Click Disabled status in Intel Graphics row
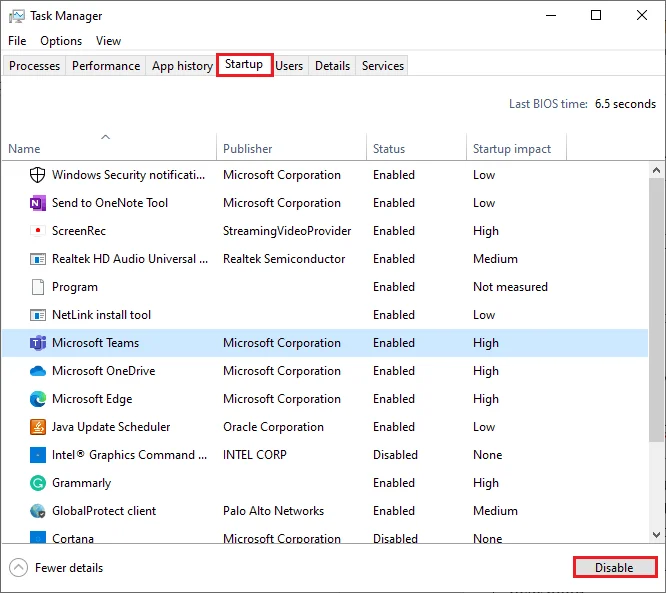This screenshot has height=593, width=666. pyautogui.click(x=395, y=455)
